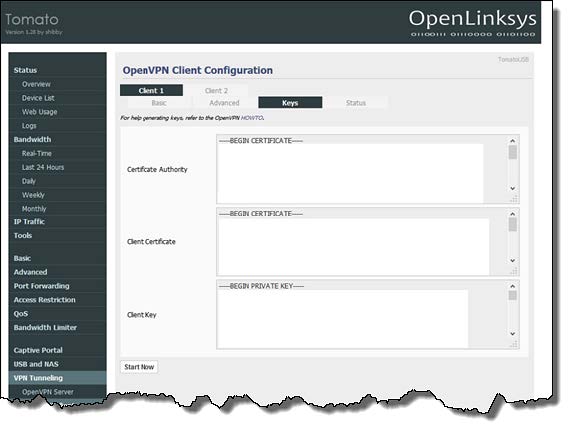This screenshot has height=434, width=568.
Task: Click the Client Certificate resize grip
Action: 514,271
